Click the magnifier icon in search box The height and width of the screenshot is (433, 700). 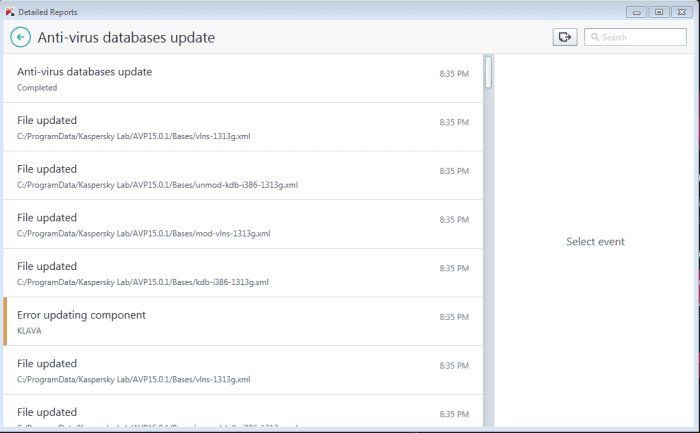coord(594,37)
